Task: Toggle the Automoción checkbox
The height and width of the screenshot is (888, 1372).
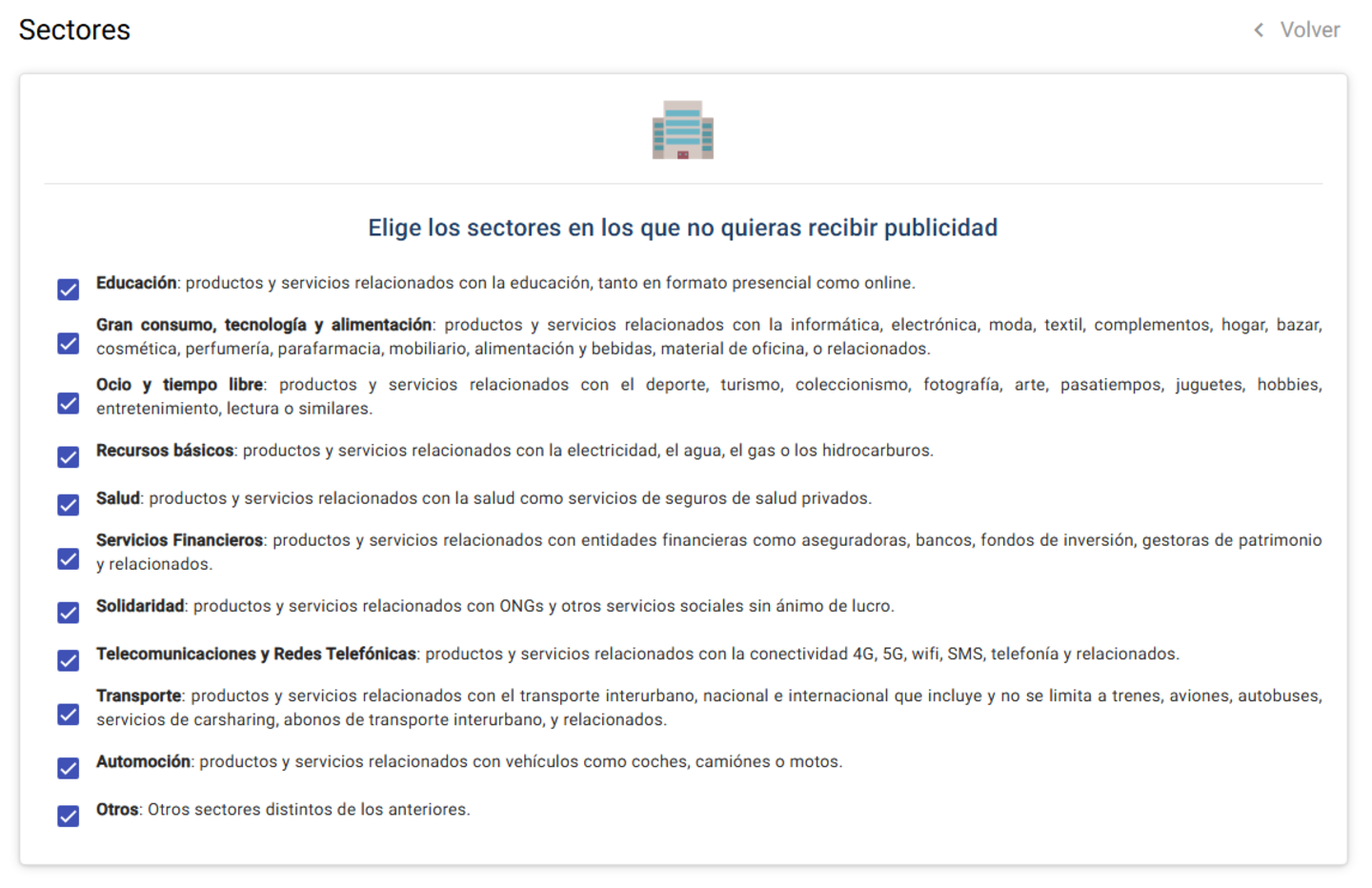Action: [68, 768]
